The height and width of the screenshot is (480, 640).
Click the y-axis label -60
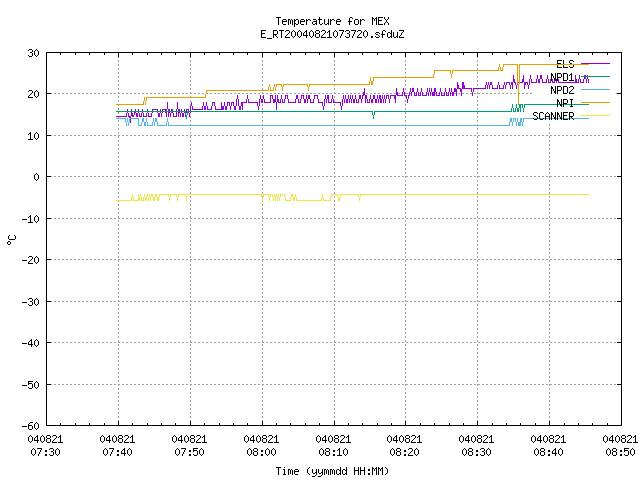(31, 426)
